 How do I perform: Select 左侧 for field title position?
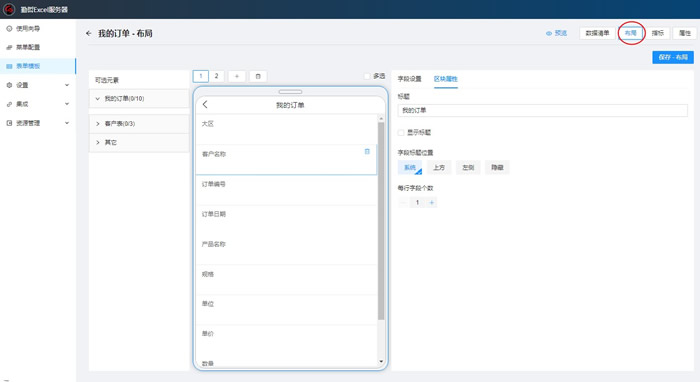coord(468,167)
